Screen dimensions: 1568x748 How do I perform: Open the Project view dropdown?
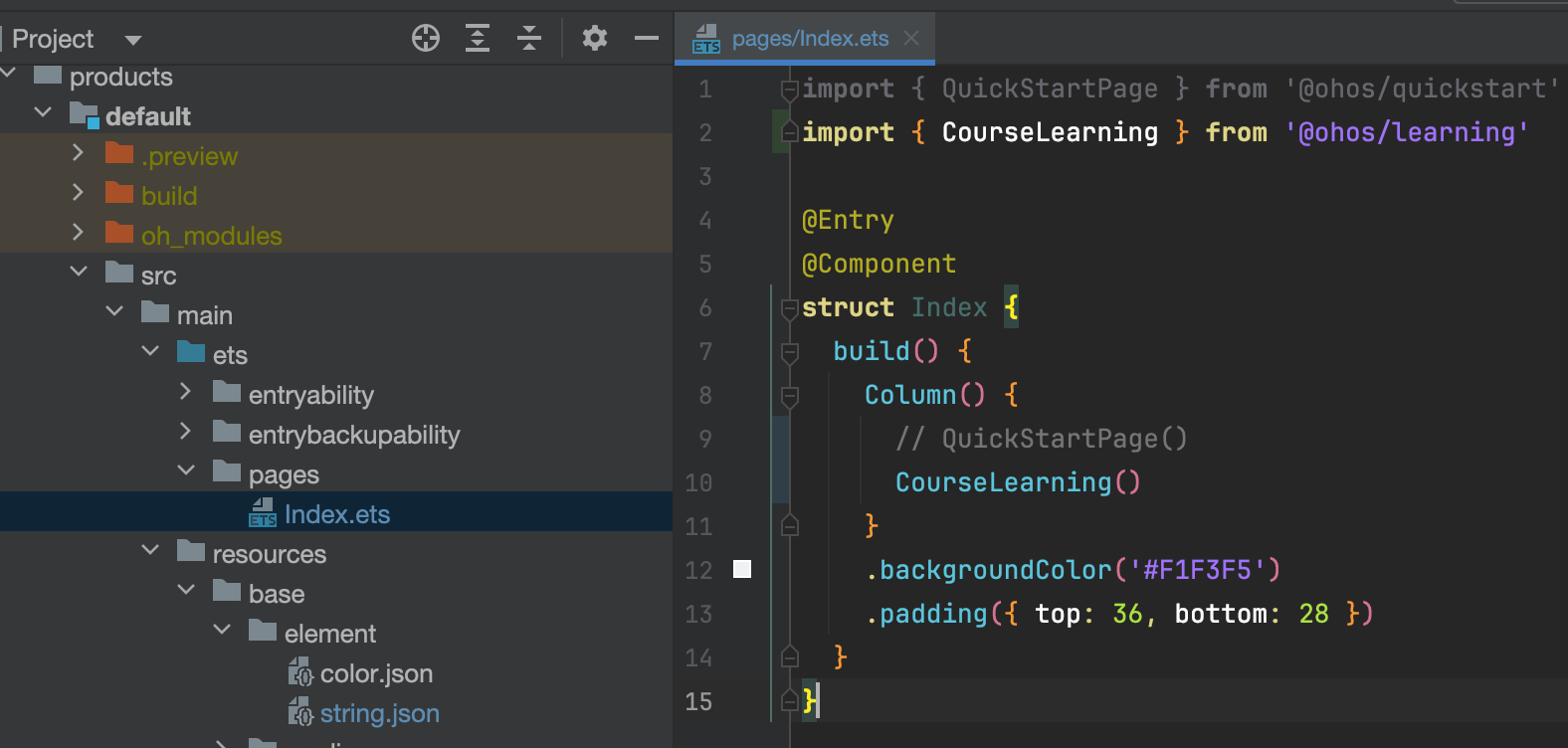point(133,40)
